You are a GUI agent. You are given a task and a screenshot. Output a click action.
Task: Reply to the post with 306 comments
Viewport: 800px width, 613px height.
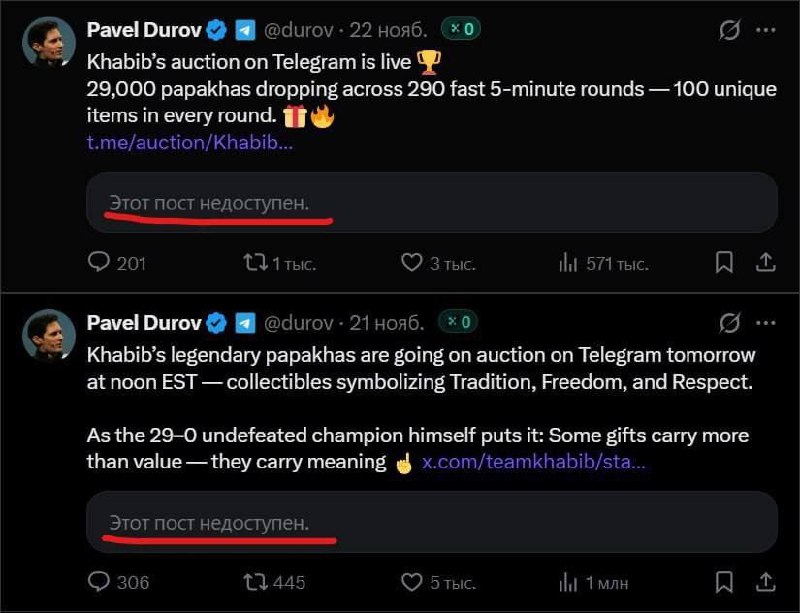coord(99,581)
